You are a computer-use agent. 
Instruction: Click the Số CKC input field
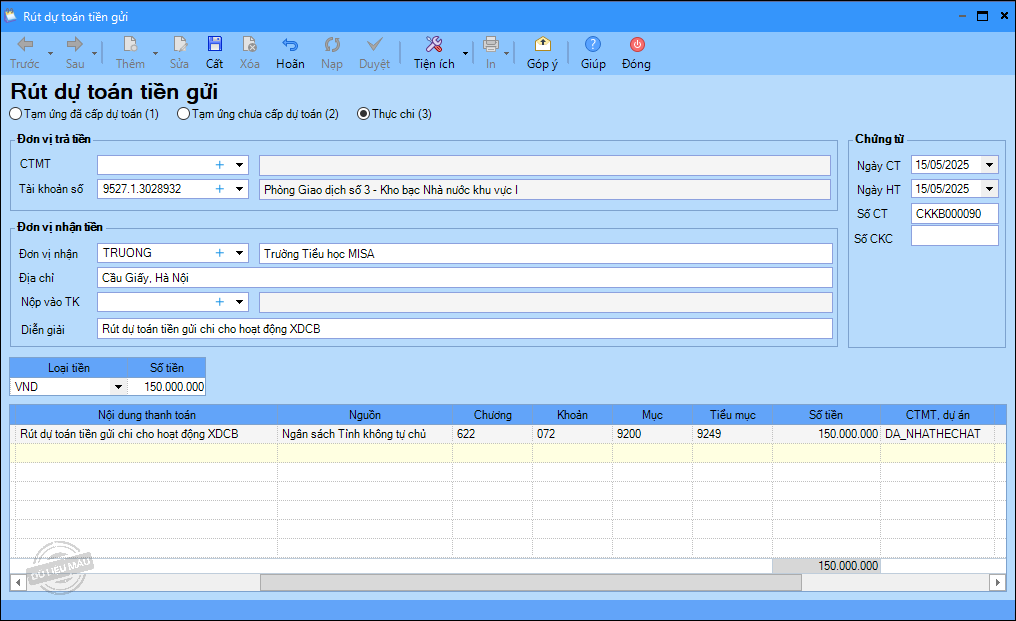(x=954, y=237)
